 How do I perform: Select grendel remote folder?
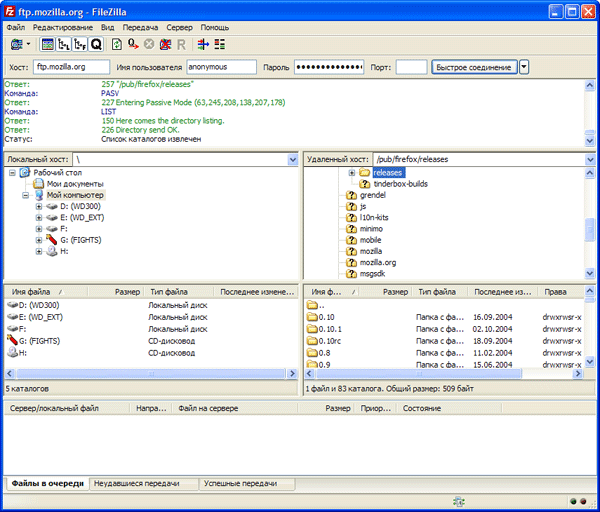(x=373, y=195)
